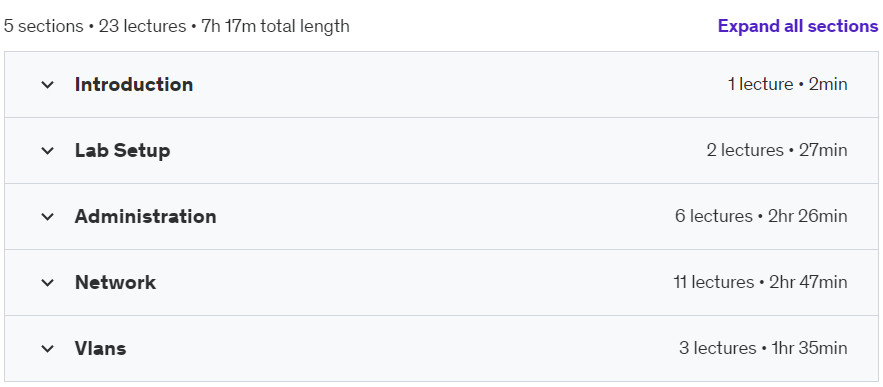Click the '11 lectures • 2hr 47min' label
Viewport: 883px width, 387px height.
coord(760,282)
